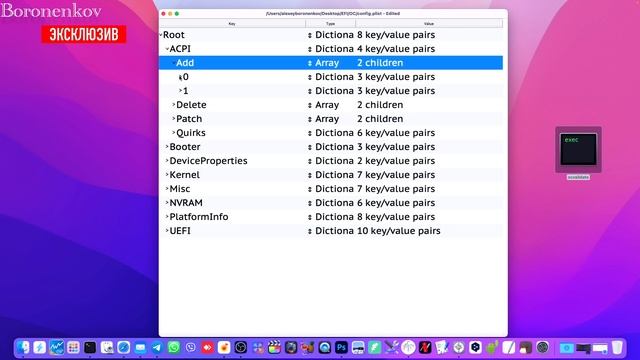The height and width of the screenshot is (360, 640).
Task: Select the ocvalidate exec file on desktop
Action: (x=578, y=150)
